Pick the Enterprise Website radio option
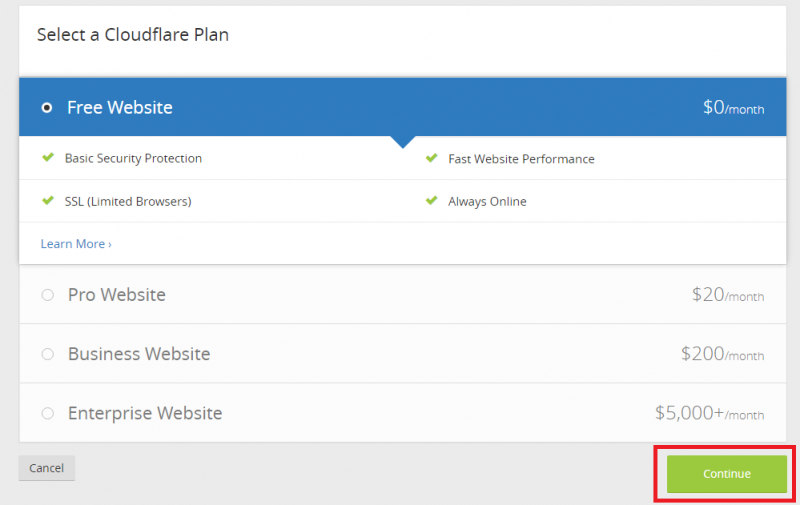Image resolution: width=800 pixels, height=505 pixels. point(47,413)
